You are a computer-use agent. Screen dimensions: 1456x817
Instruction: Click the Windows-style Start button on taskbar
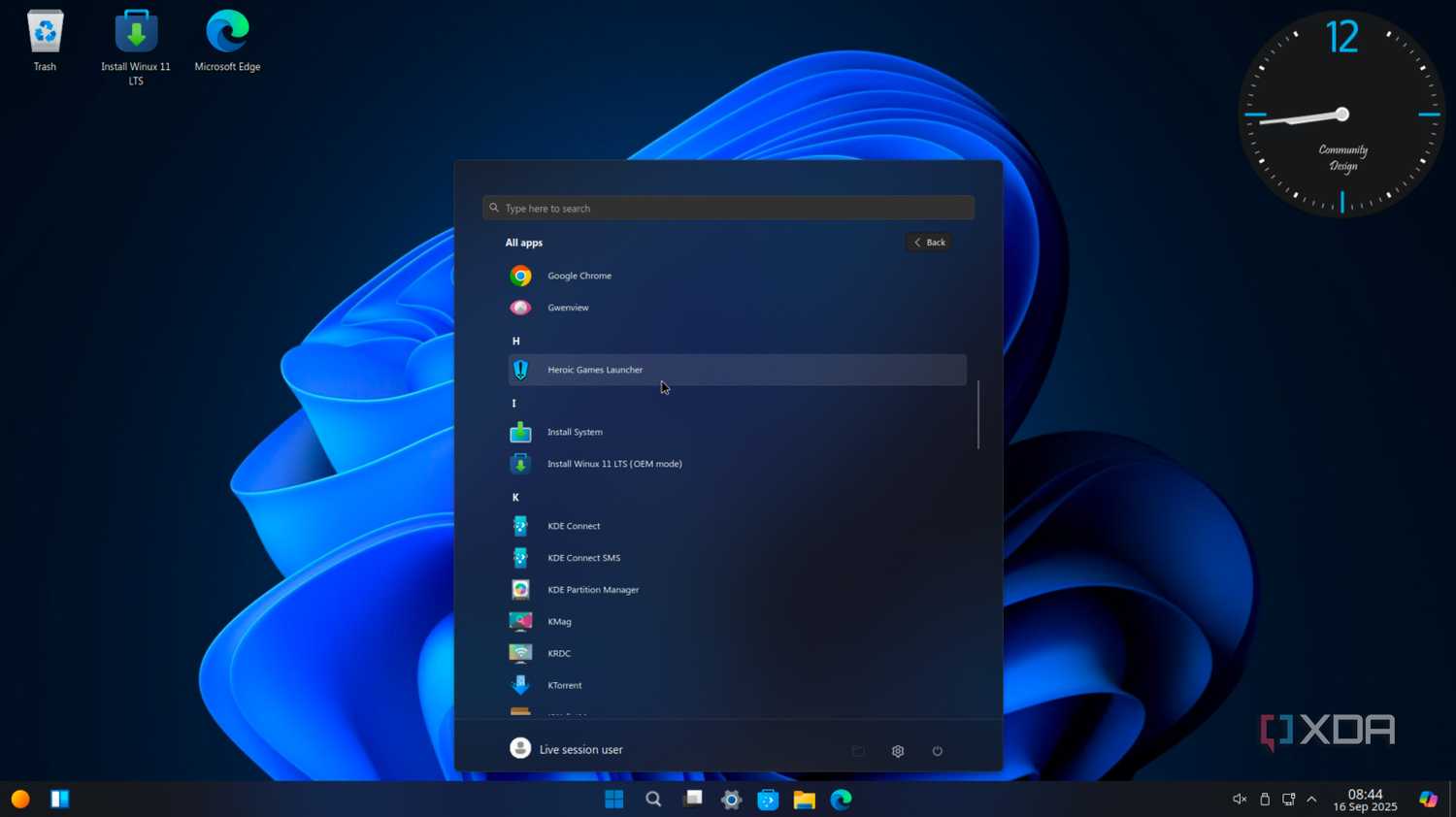coord(614,800)
